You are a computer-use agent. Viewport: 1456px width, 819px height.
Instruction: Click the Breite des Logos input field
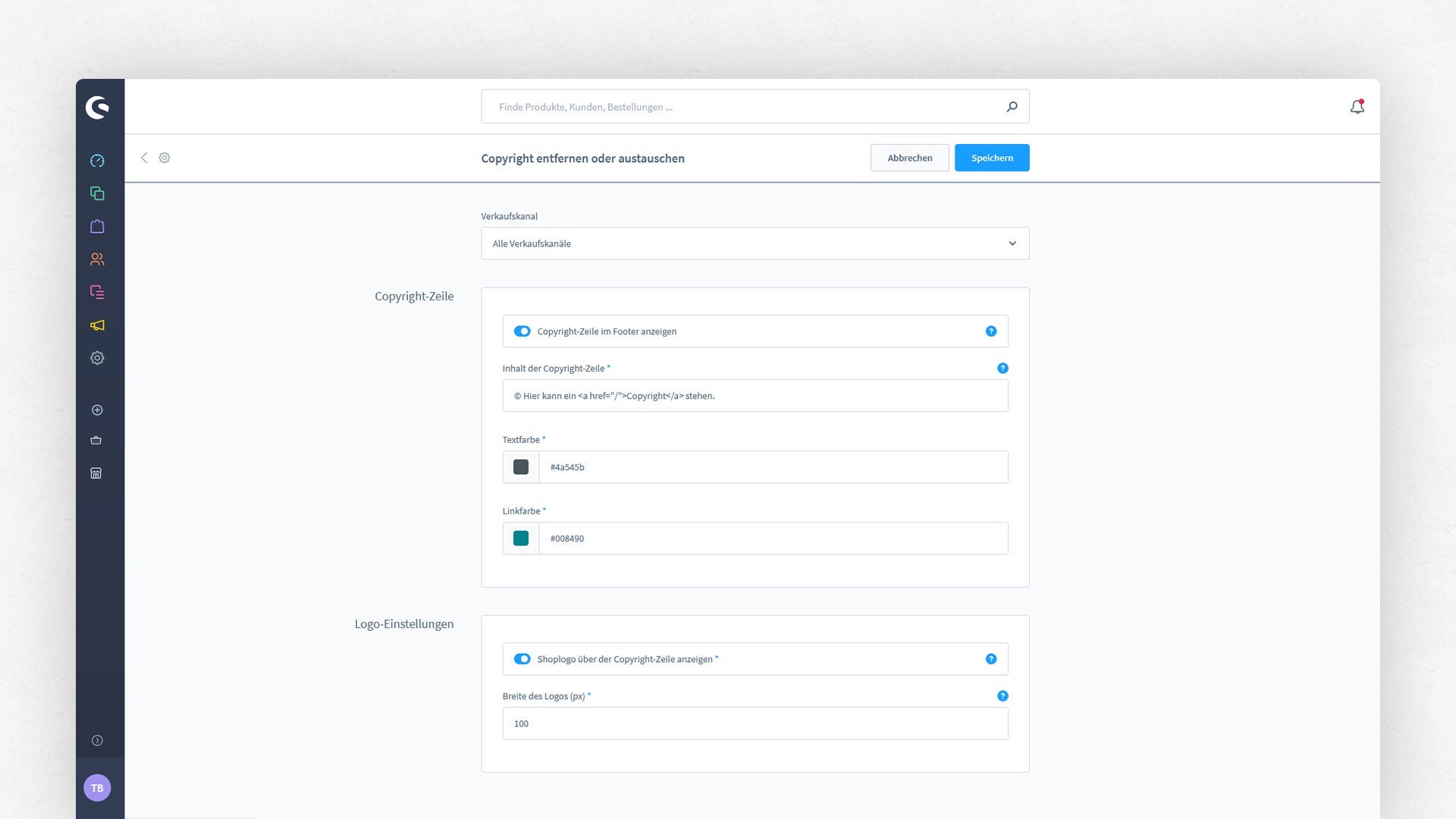(x=755, y=723)
